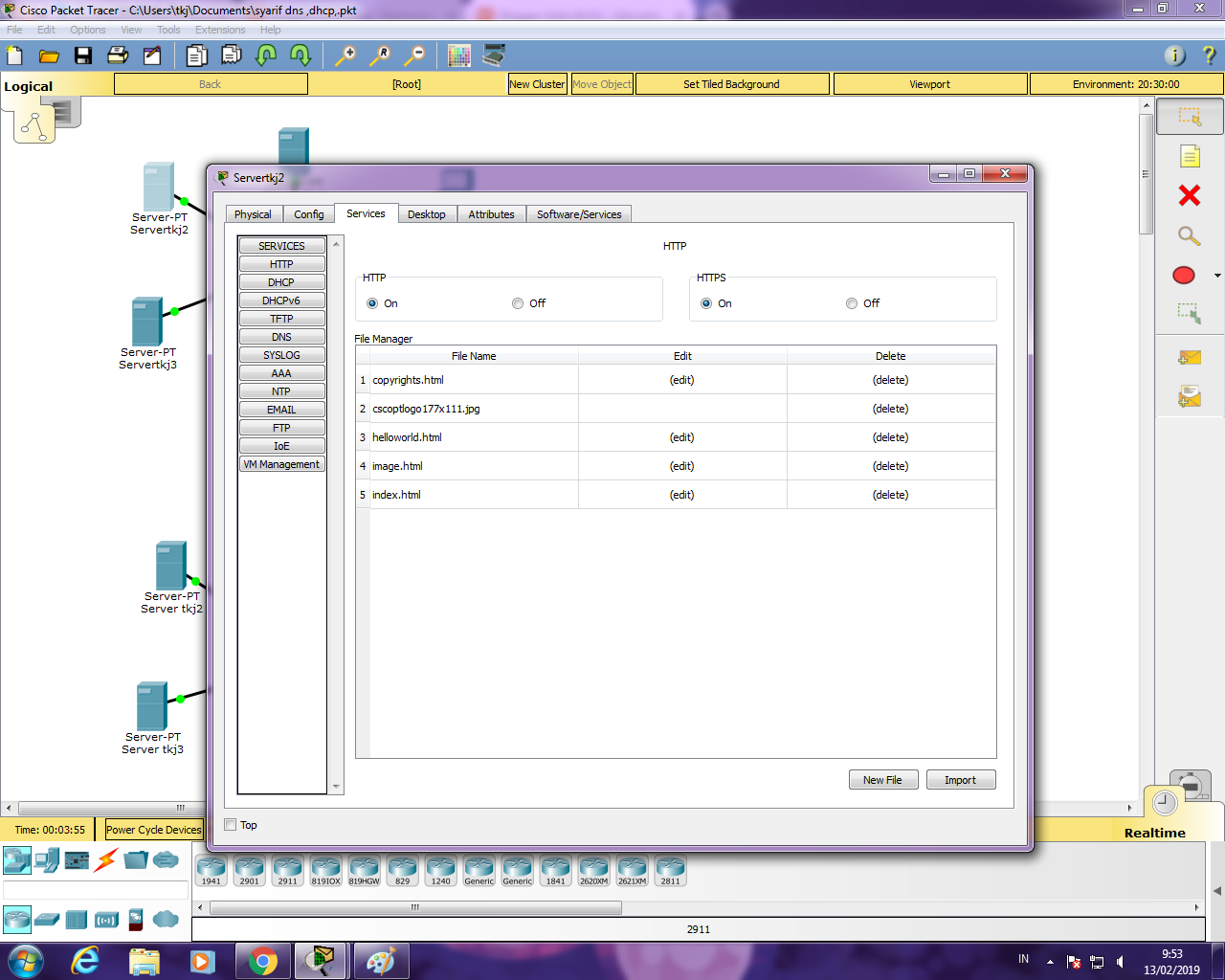
Task: Click the New file toolbar icon
Action: 14,56
